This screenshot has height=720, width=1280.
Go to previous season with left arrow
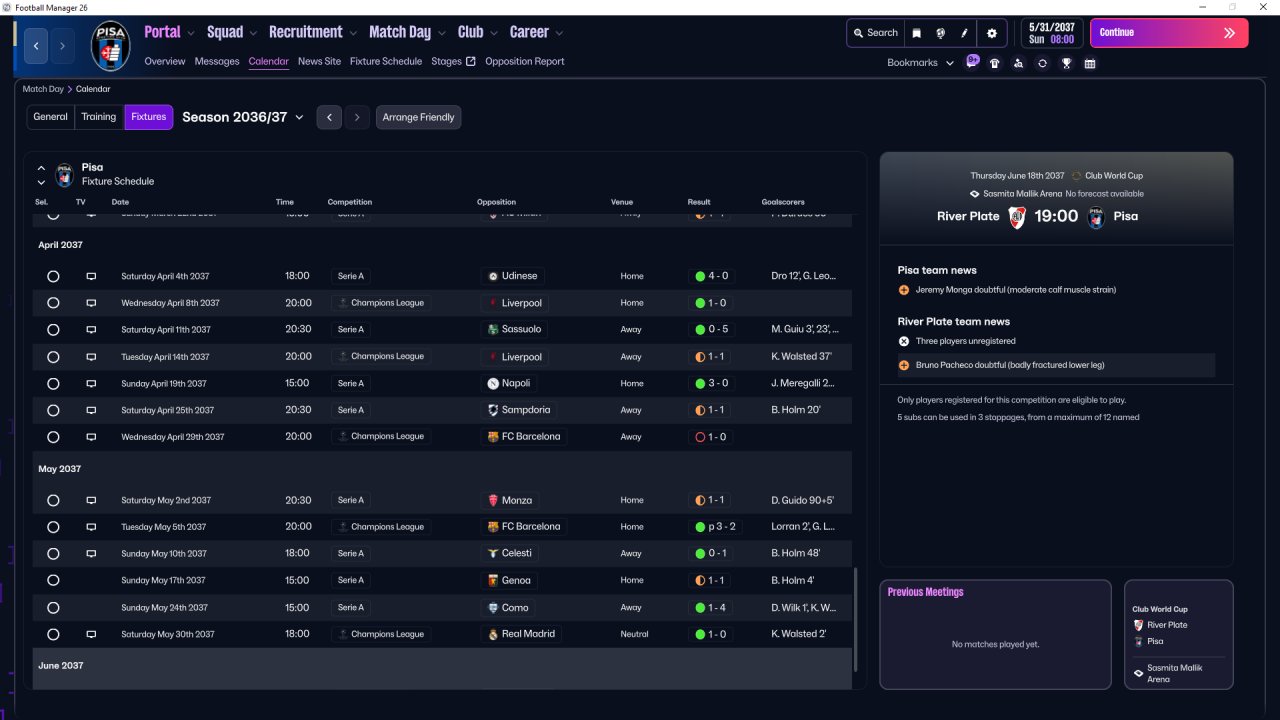[x=330, y=117]
